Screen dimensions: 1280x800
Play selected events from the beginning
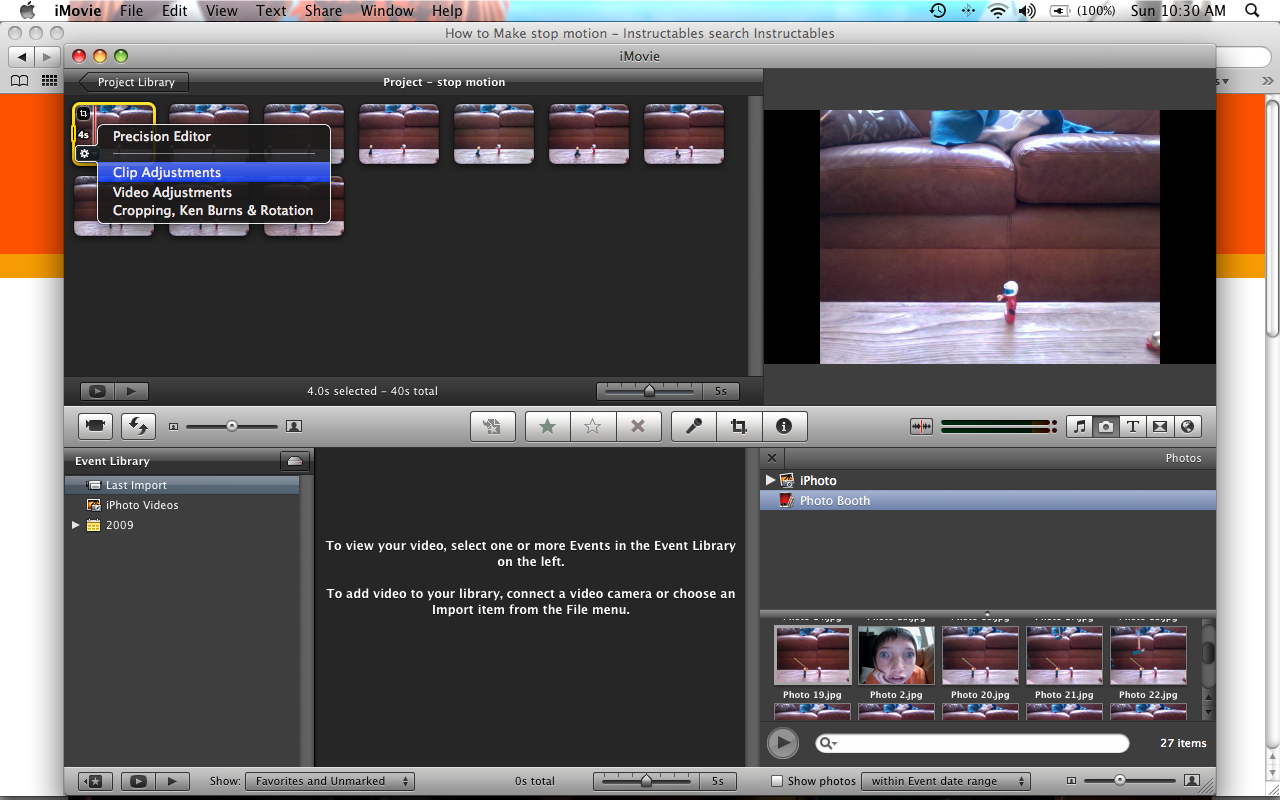pos(172,781)
